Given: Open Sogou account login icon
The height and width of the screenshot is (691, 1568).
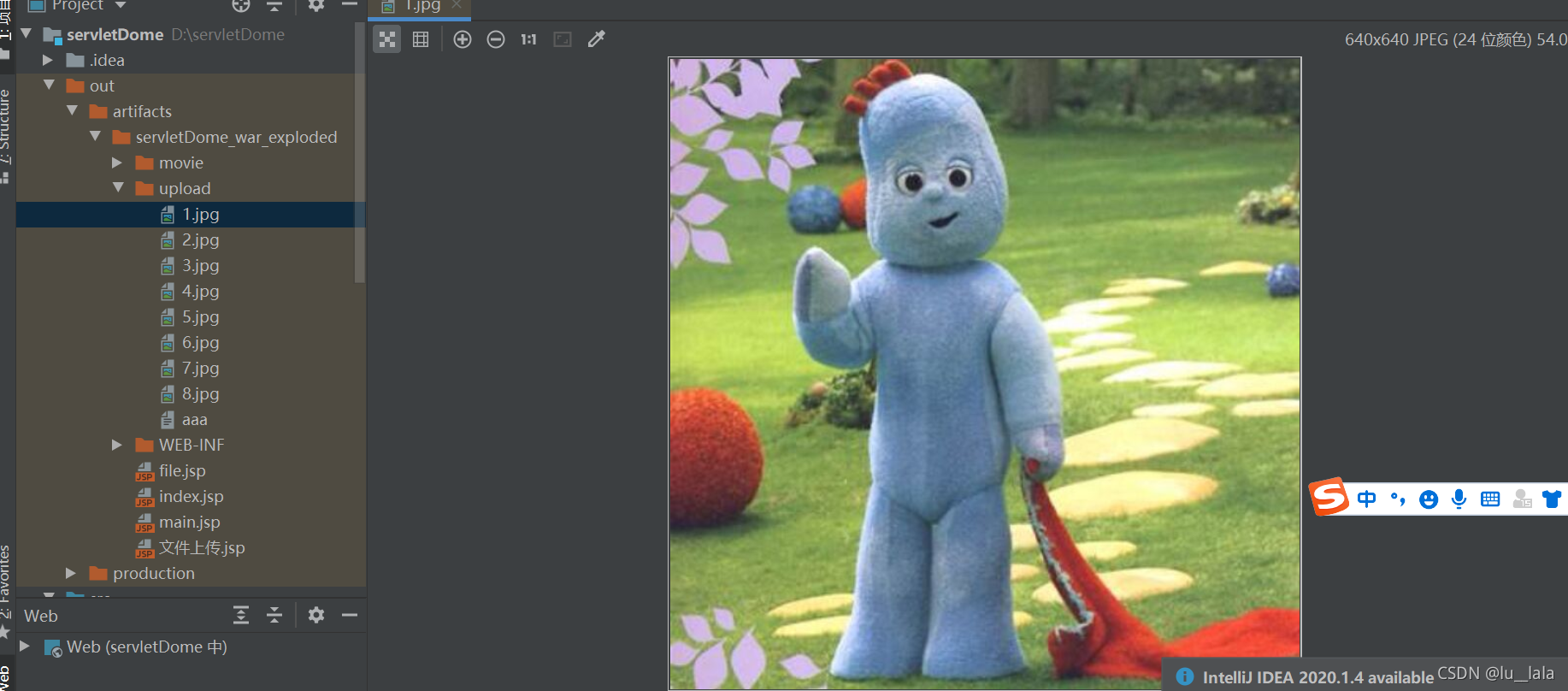Looking at the screenshot, I should [1522, 499].
